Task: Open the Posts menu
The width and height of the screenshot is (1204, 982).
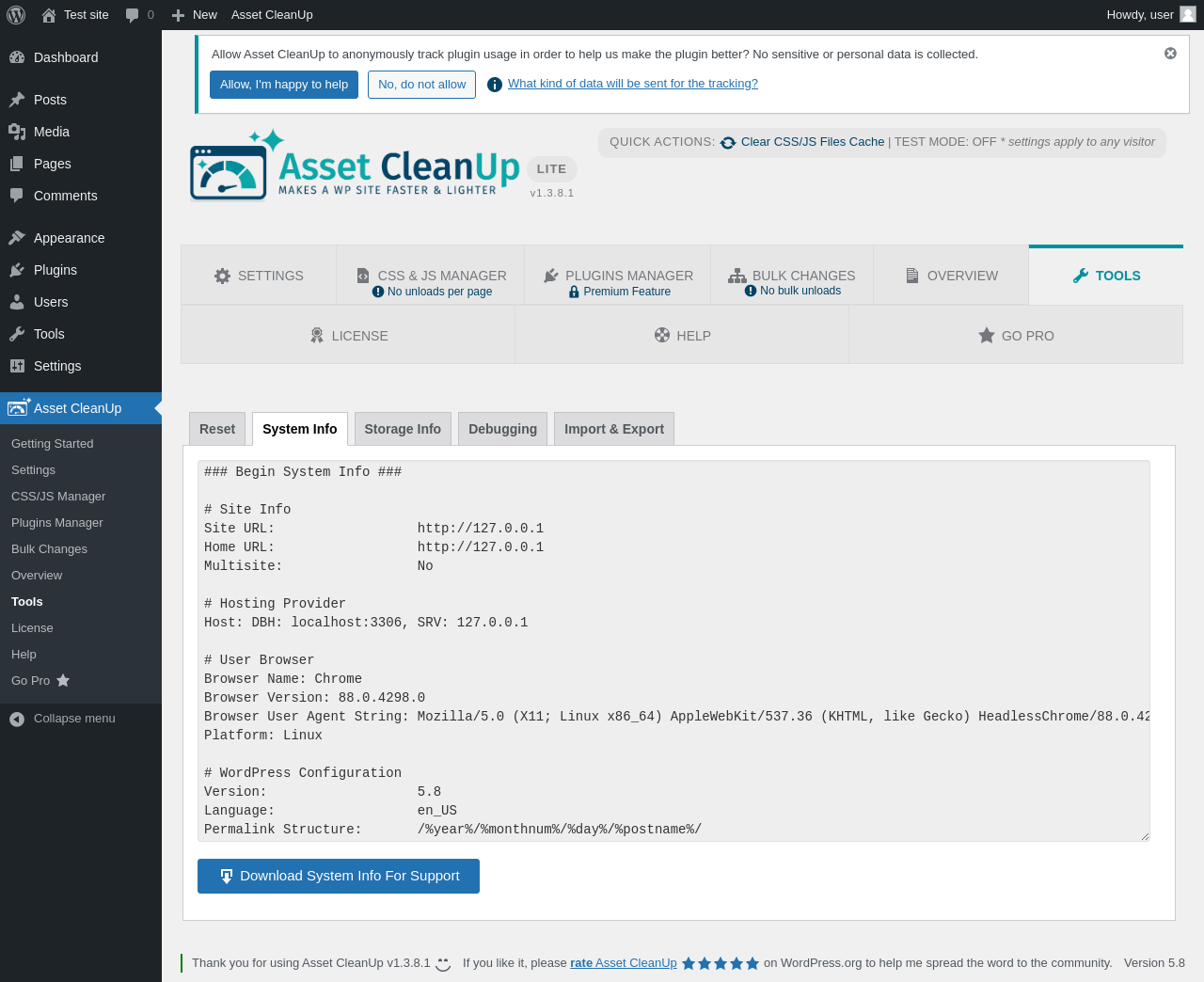Action: point(81,100)
